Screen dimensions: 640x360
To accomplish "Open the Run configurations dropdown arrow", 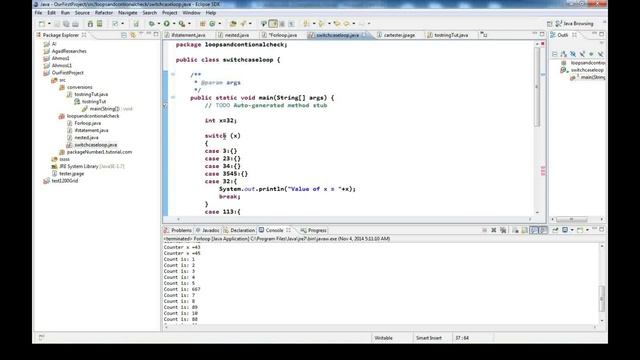I will pyautogui.click(x=174, y=24).
